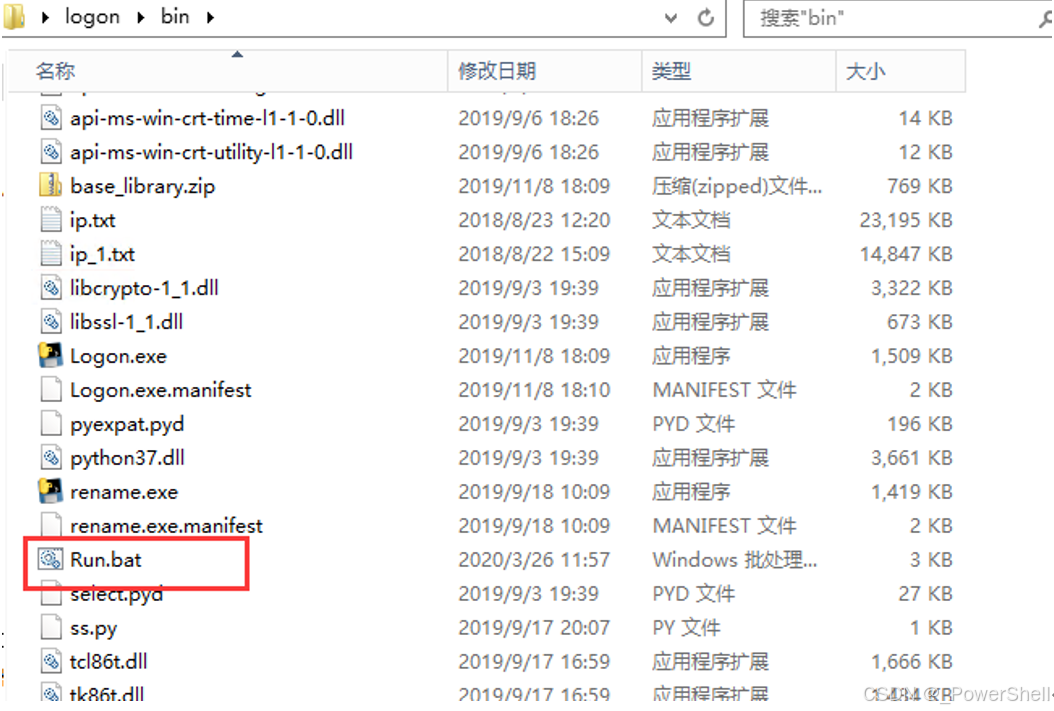Click the logon breadcrumb folder
Screen dimensions: 1054x711
[x=92, y=17]
